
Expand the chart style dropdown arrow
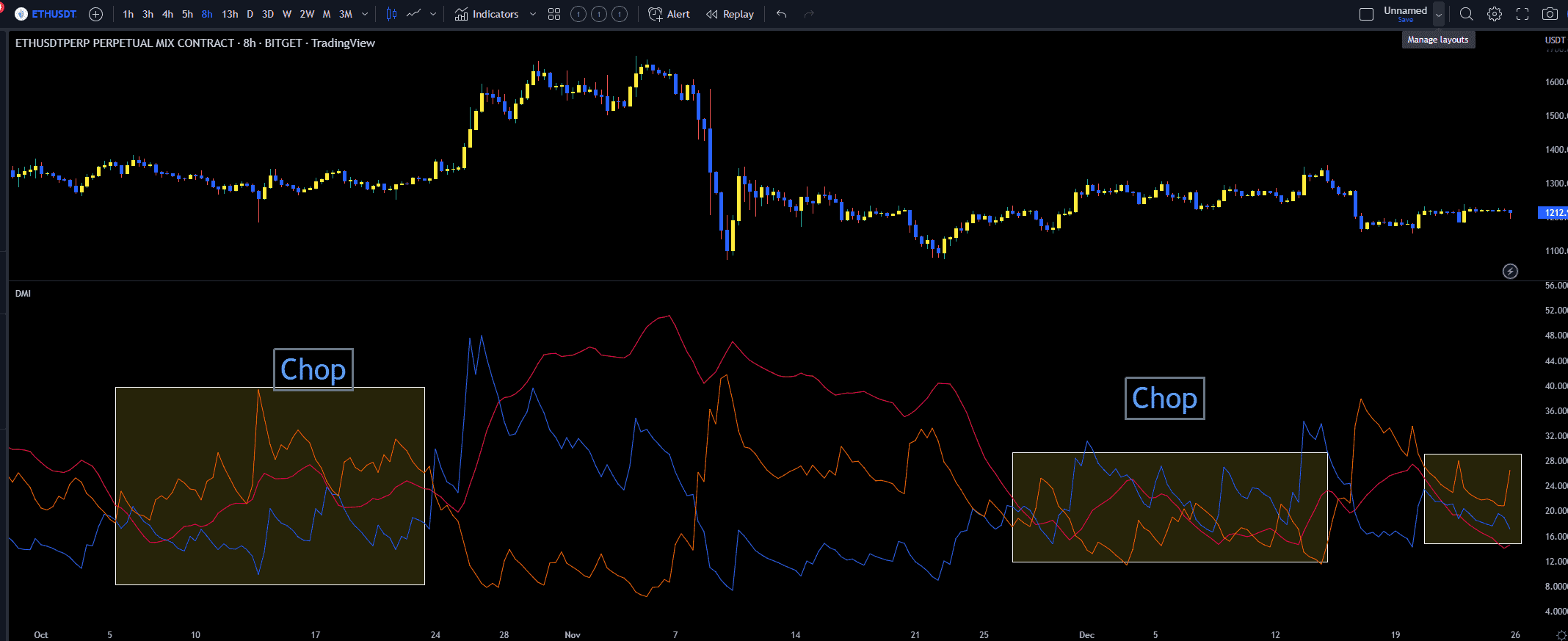433,14
